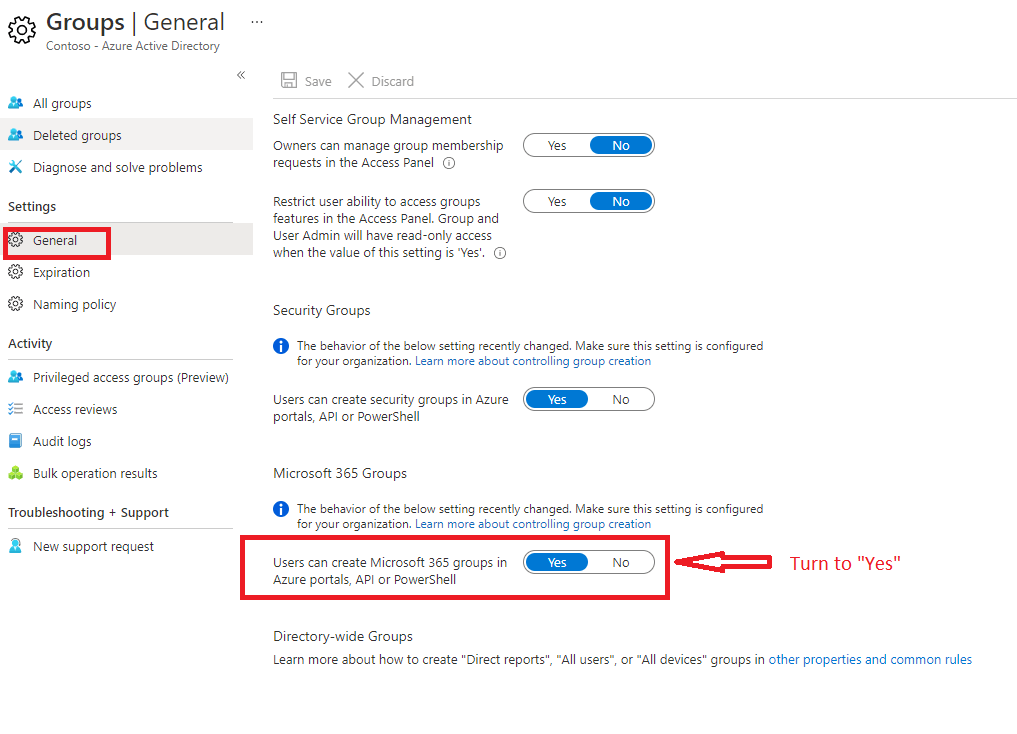Click the Security Groups heading
This screenshot has width=1017, height=734.
(321, 311)
